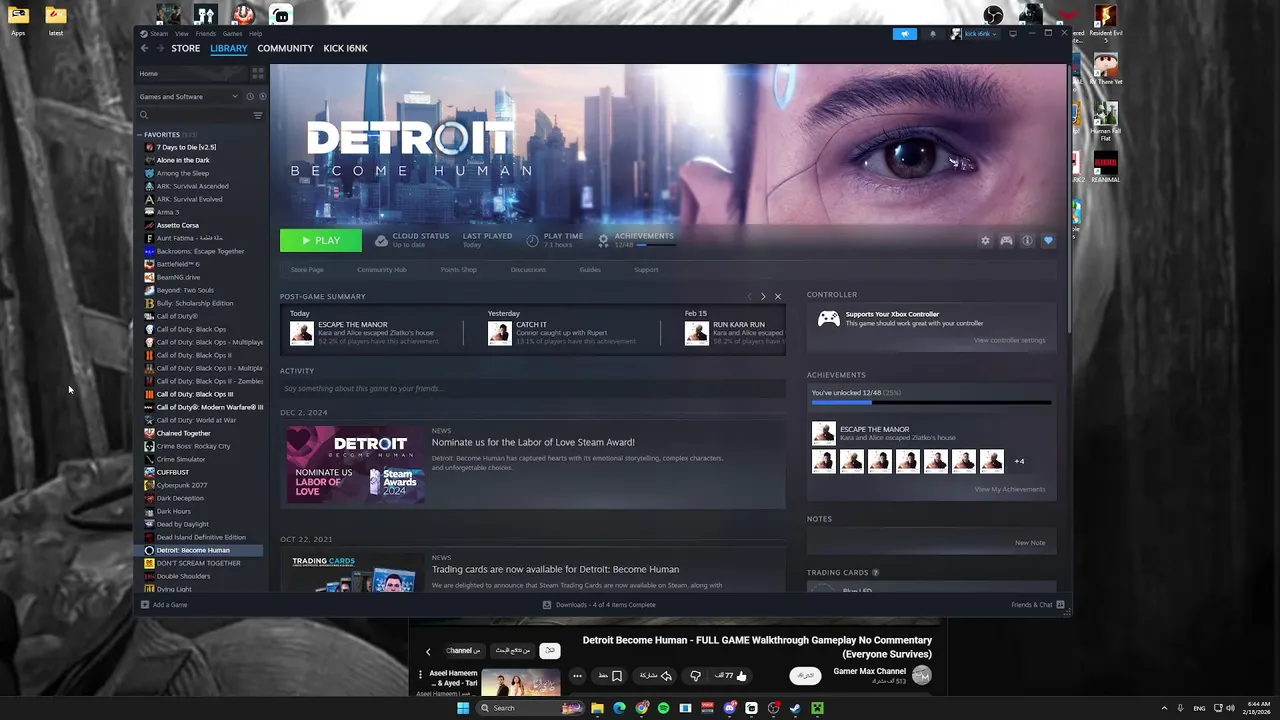Open the Community Hub link

(382, 270)
